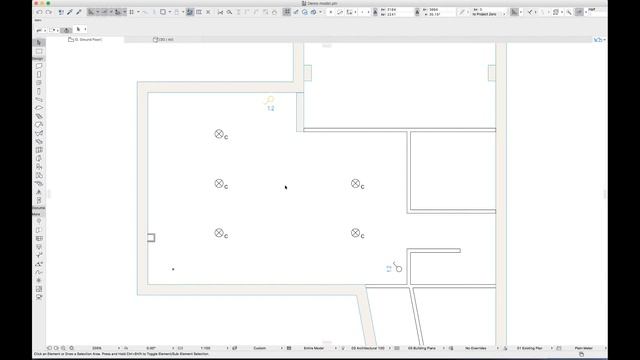Choose the Shell tool in toolbox
The height and width of the screenshot is (360, 640).
tap(39, 133)
